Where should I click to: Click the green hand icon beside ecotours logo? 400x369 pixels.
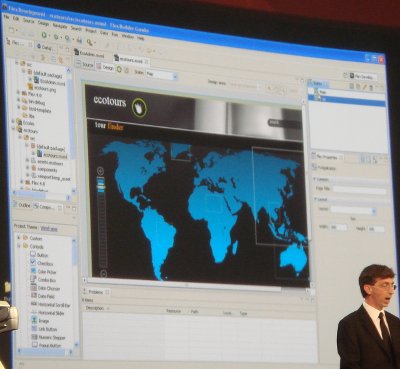139,107
